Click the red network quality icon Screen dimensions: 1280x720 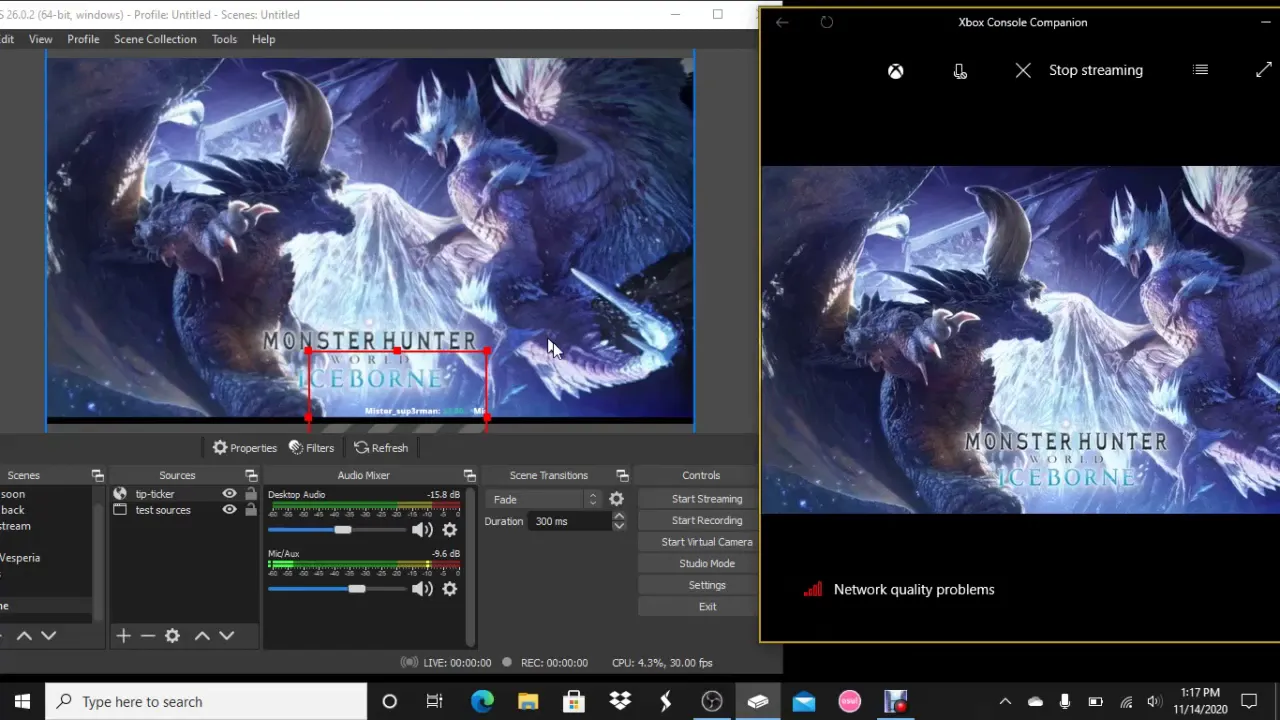pyautogui.click(x=813, y=589)
